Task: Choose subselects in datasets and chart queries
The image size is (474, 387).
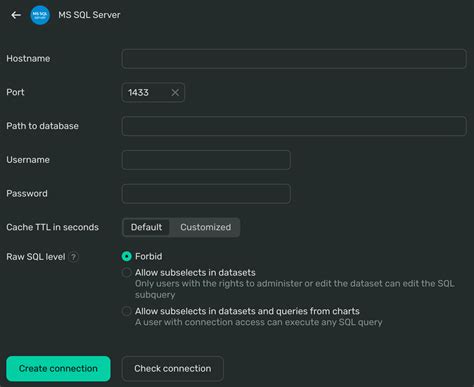Action: 127,311
